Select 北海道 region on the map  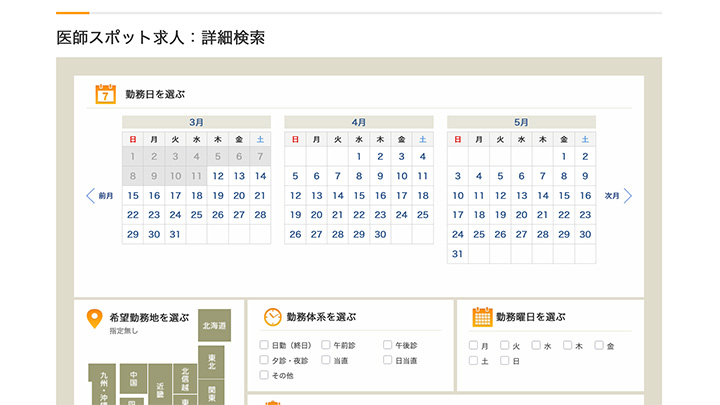pos(215,326)
